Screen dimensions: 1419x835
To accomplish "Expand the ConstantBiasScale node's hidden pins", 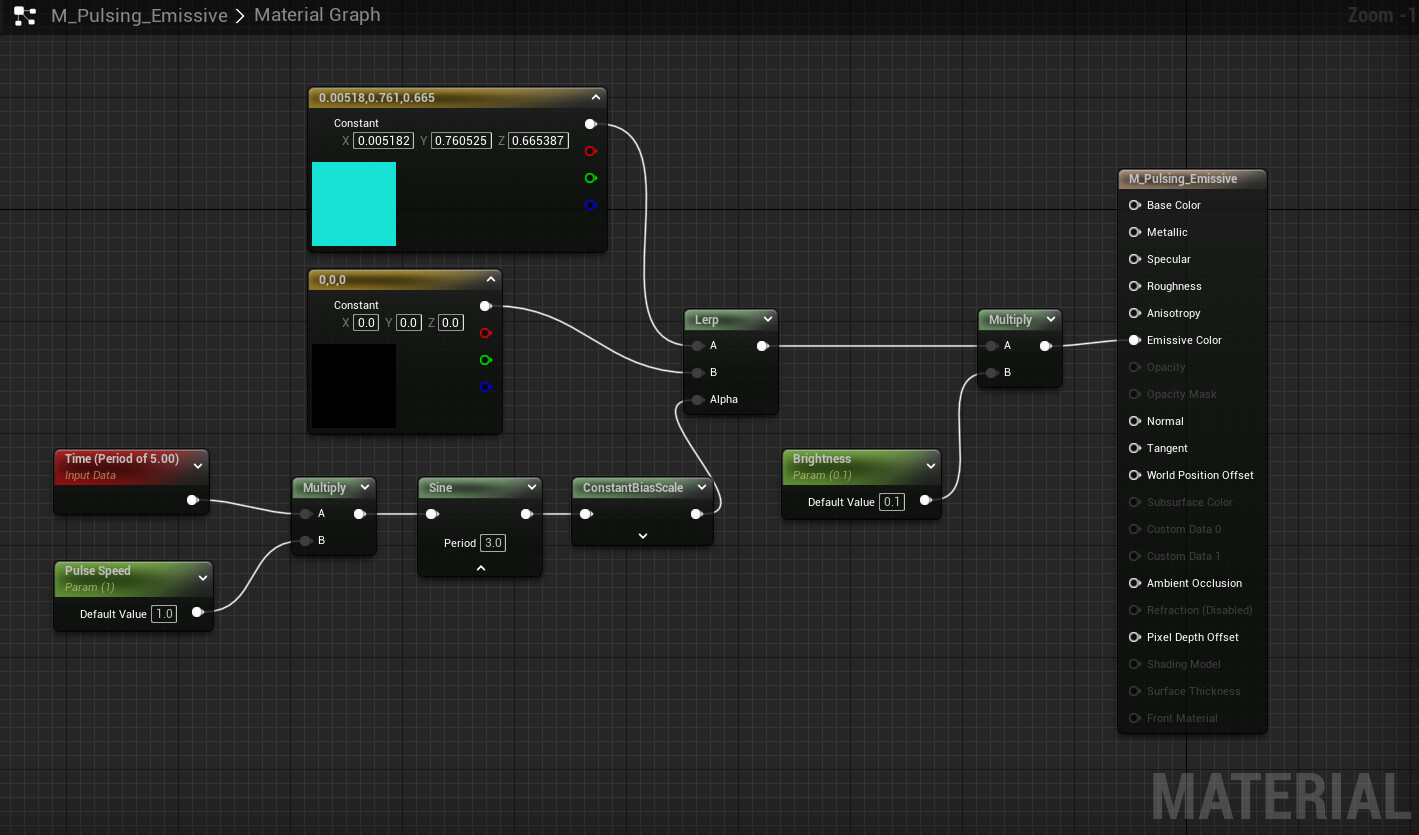I will [642, 536].
